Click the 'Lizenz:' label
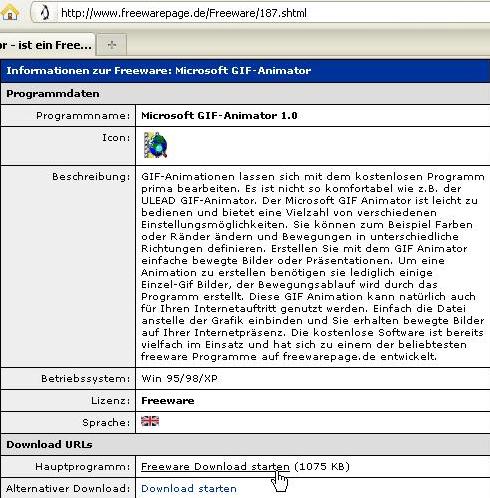Viewport: 490px width, 498px height. point(111,400)
